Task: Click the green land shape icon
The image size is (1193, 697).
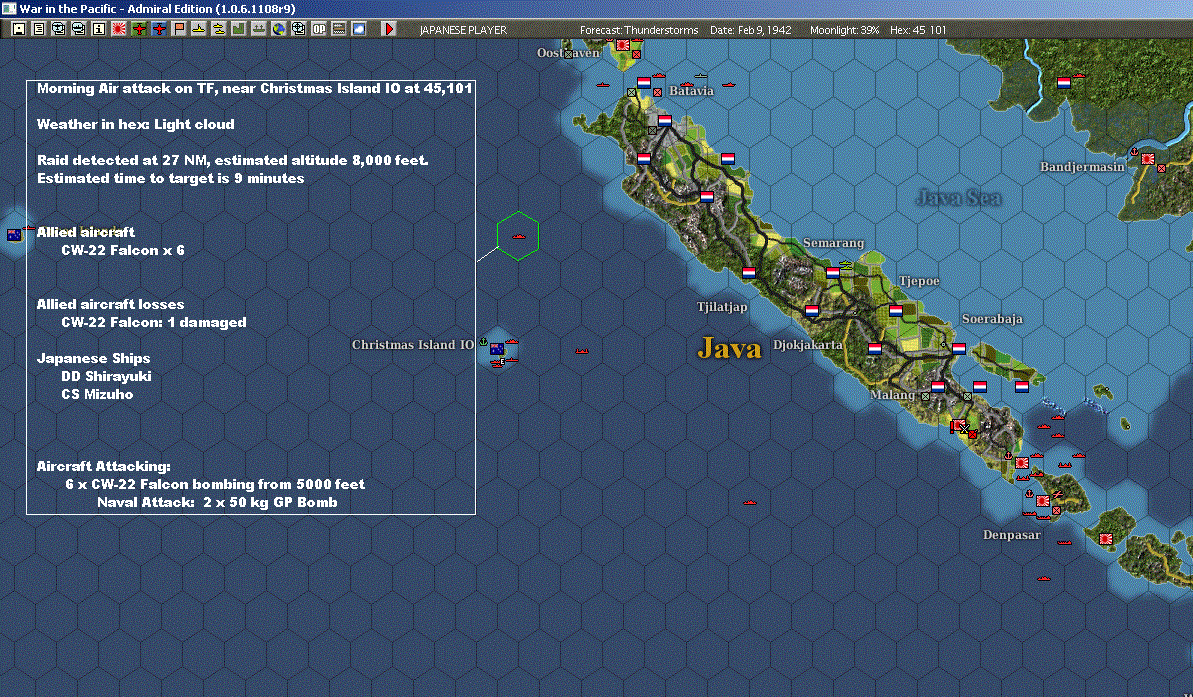Action: (x=238, y=29)
